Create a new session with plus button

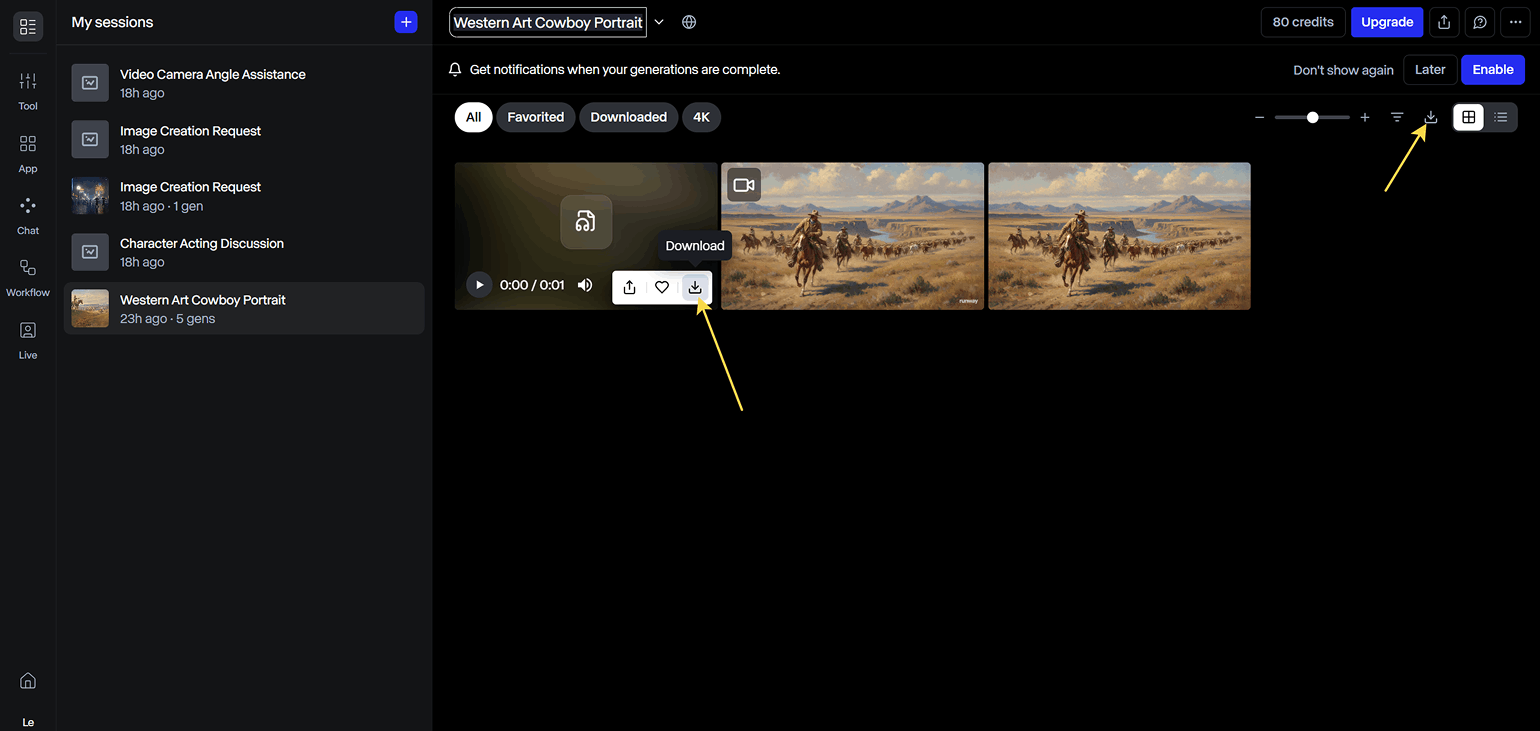click(x=405, y=22)
